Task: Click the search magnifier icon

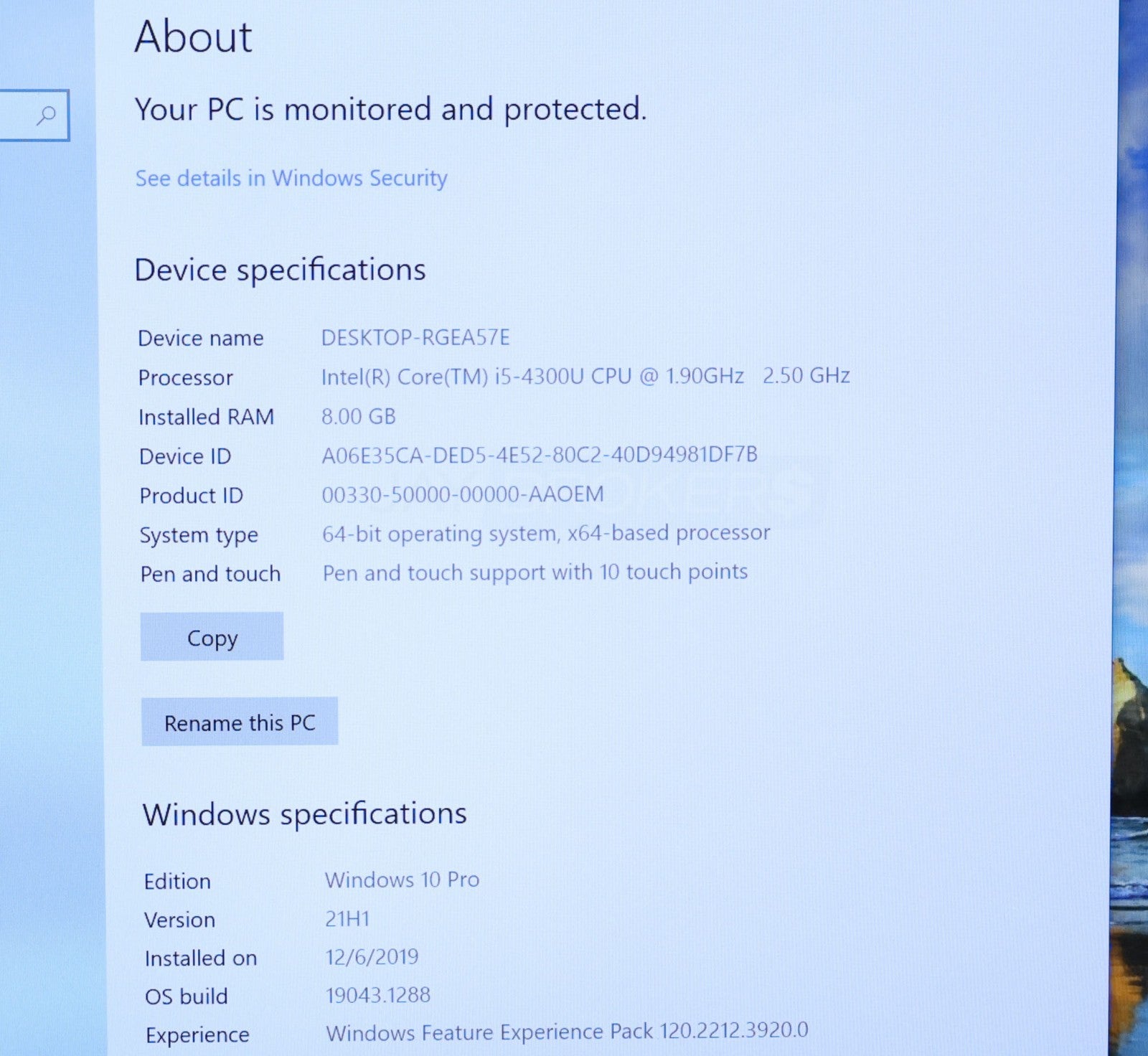Action: 47,115
